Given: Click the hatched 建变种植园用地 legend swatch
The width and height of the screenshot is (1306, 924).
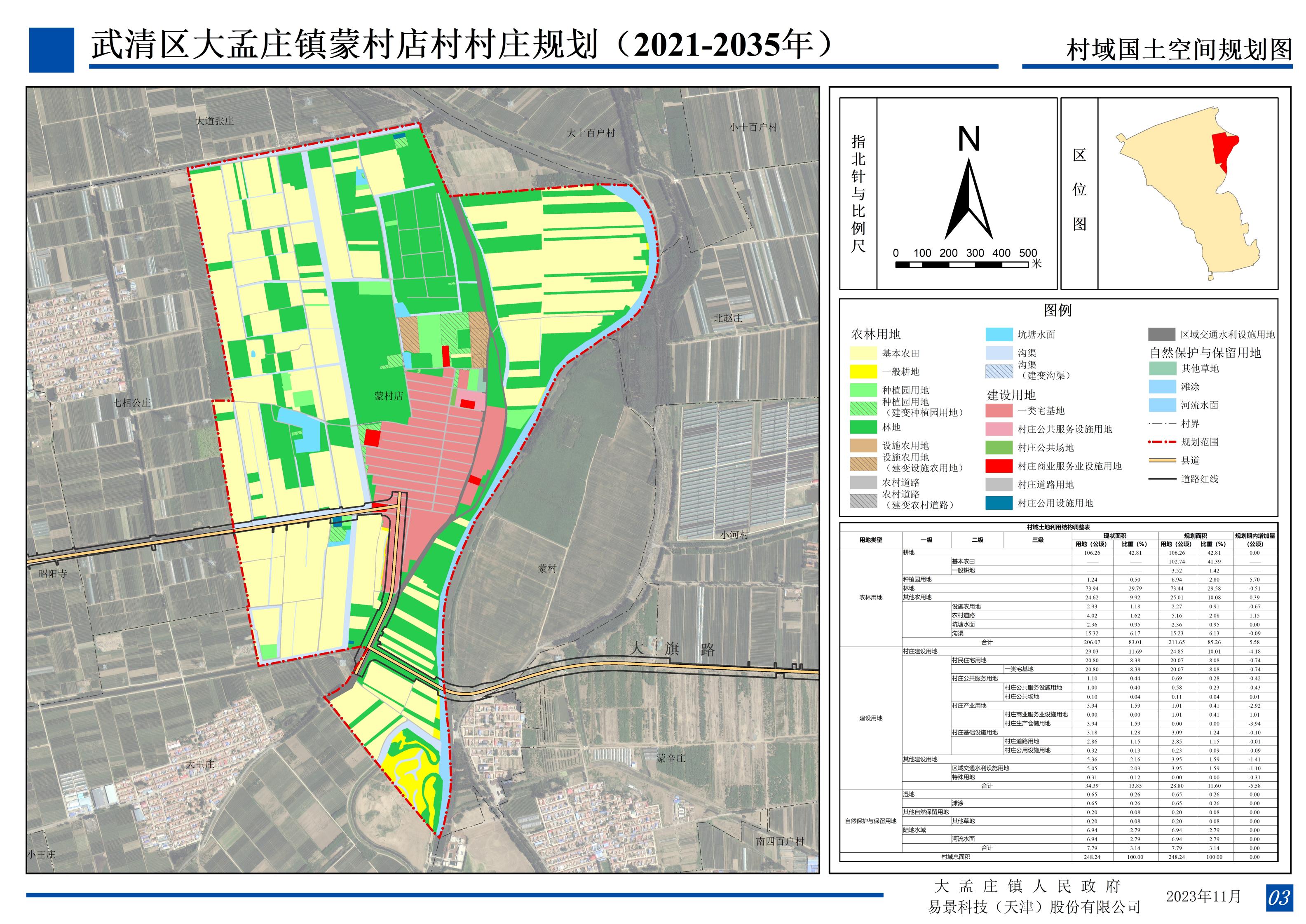Looking at the screenshot, I should 863,408.
